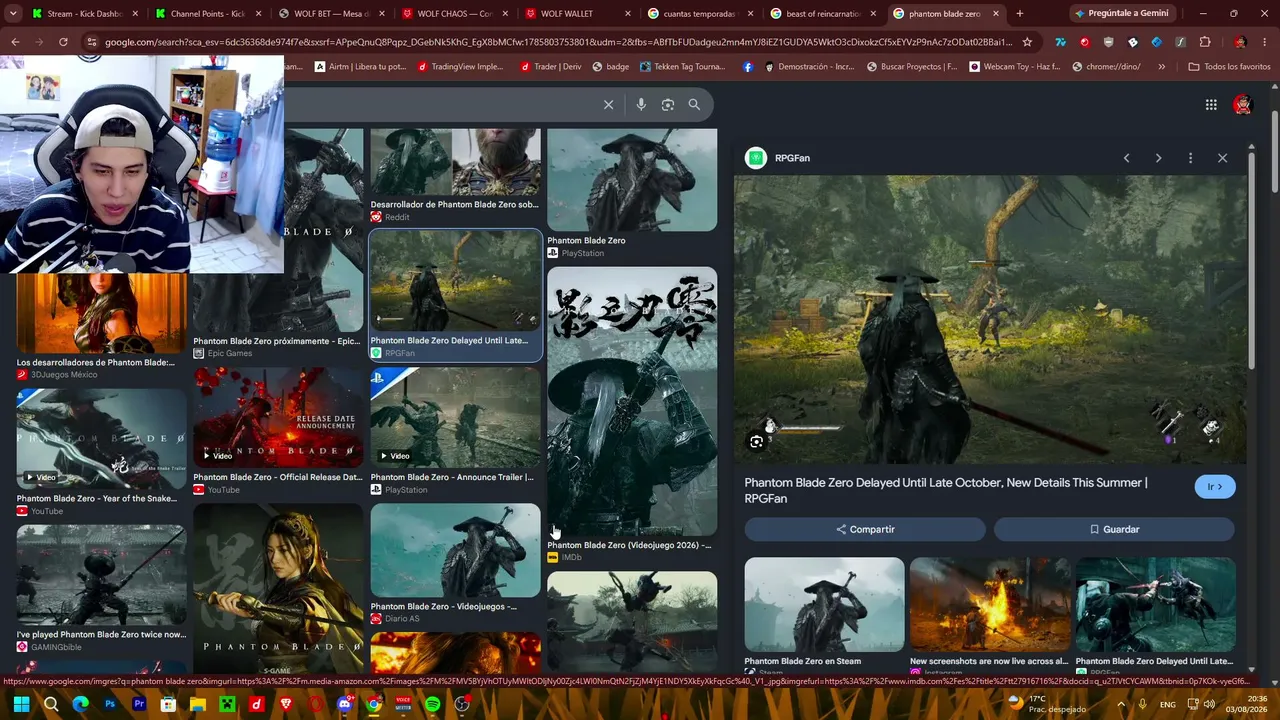Open the Buscar Proyectos bookmark
The height and width of the screenshot is (720, 1280).
(912, 67)
